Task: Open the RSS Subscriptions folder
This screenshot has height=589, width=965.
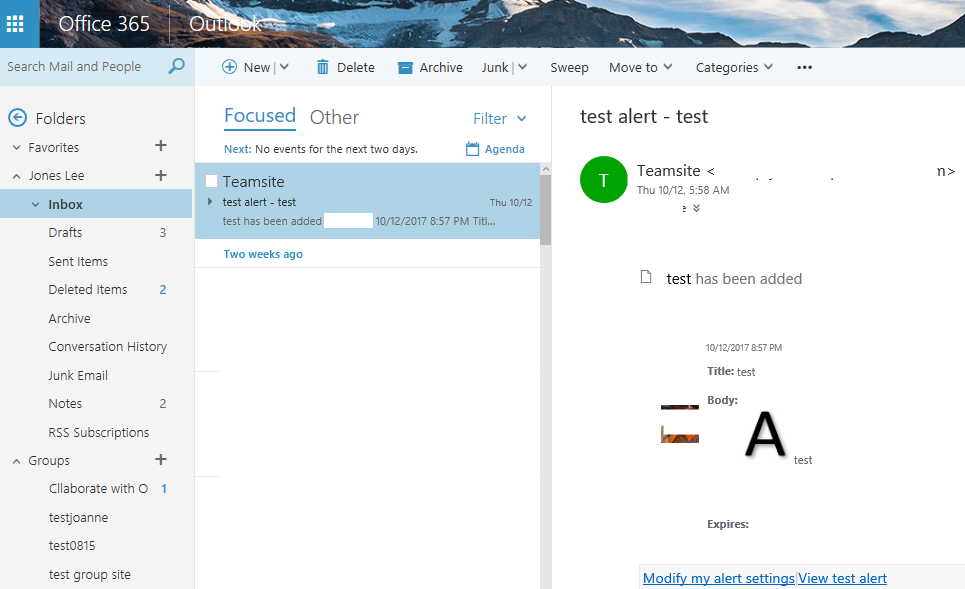Action: click(96, 433)
